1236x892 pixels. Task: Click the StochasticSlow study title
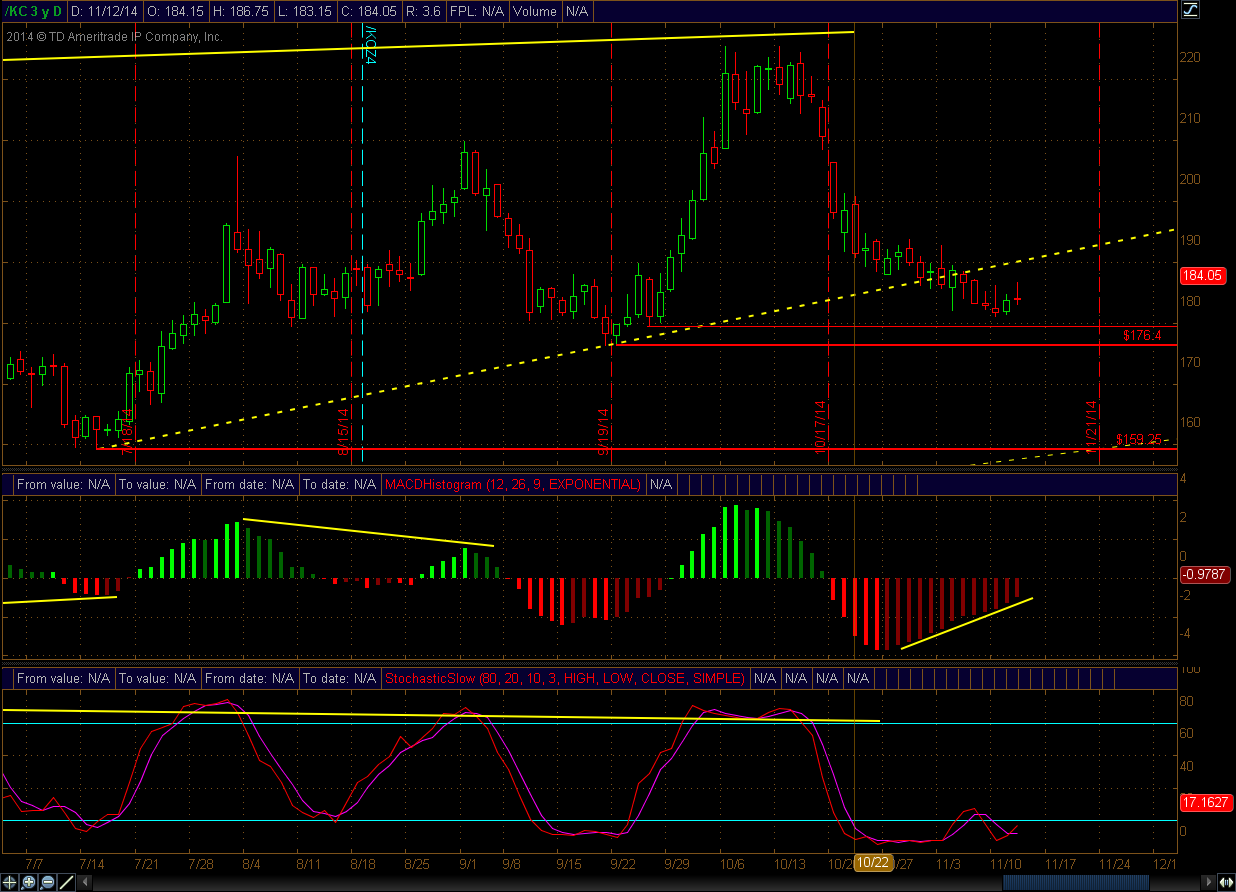click(566, 678)
